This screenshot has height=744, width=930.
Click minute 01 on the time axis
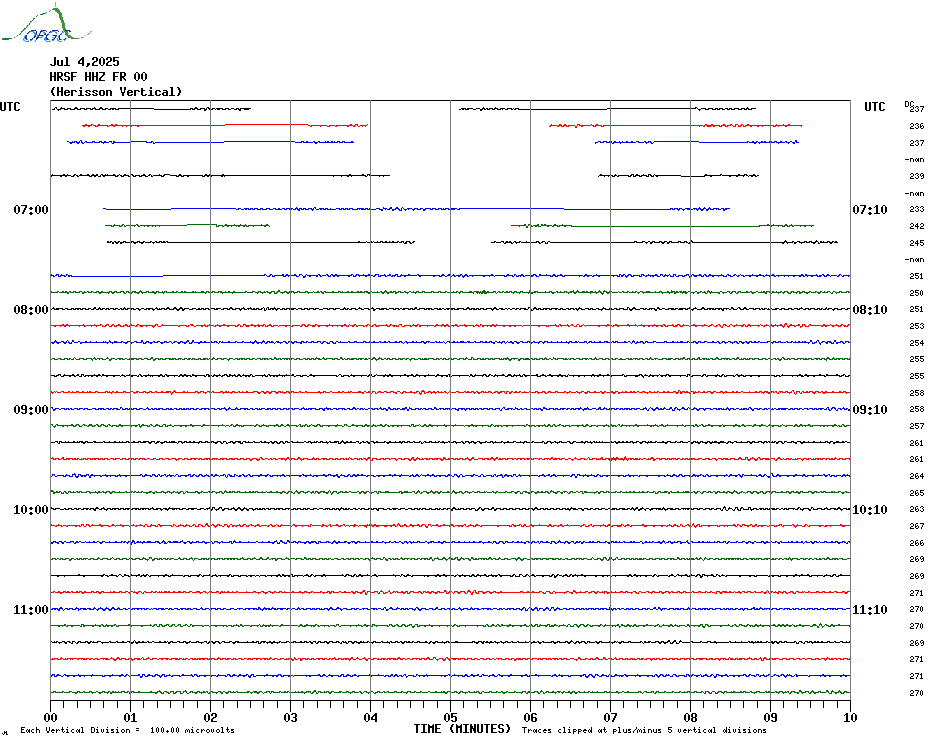[x=130, y=717]
